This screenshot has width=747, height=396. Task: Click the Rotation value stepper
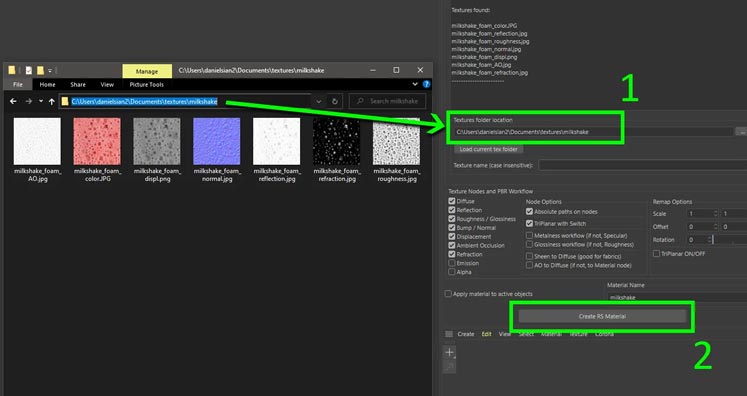coord(710,240)
